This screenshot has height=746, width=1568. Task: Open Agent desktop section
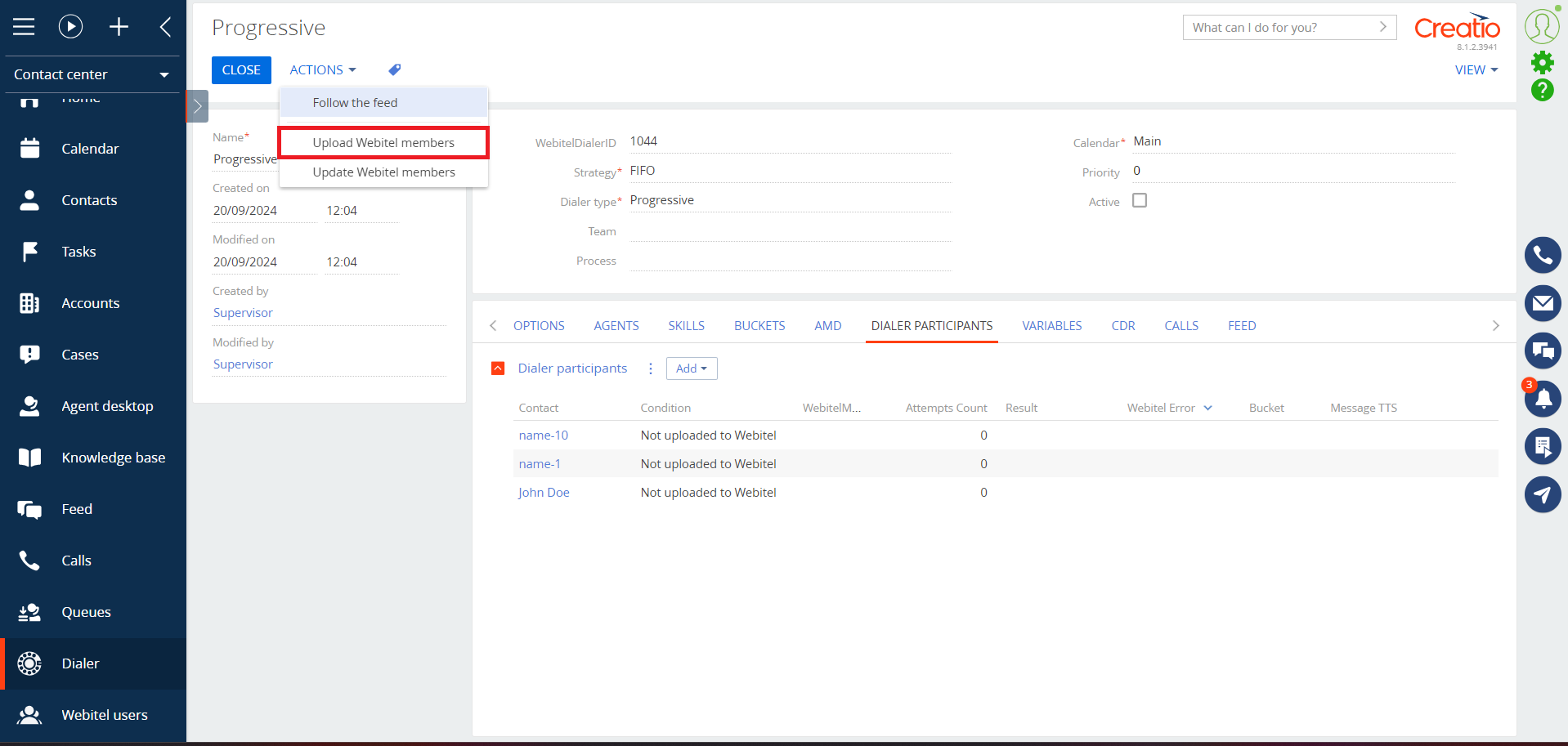tap(93, 406)
